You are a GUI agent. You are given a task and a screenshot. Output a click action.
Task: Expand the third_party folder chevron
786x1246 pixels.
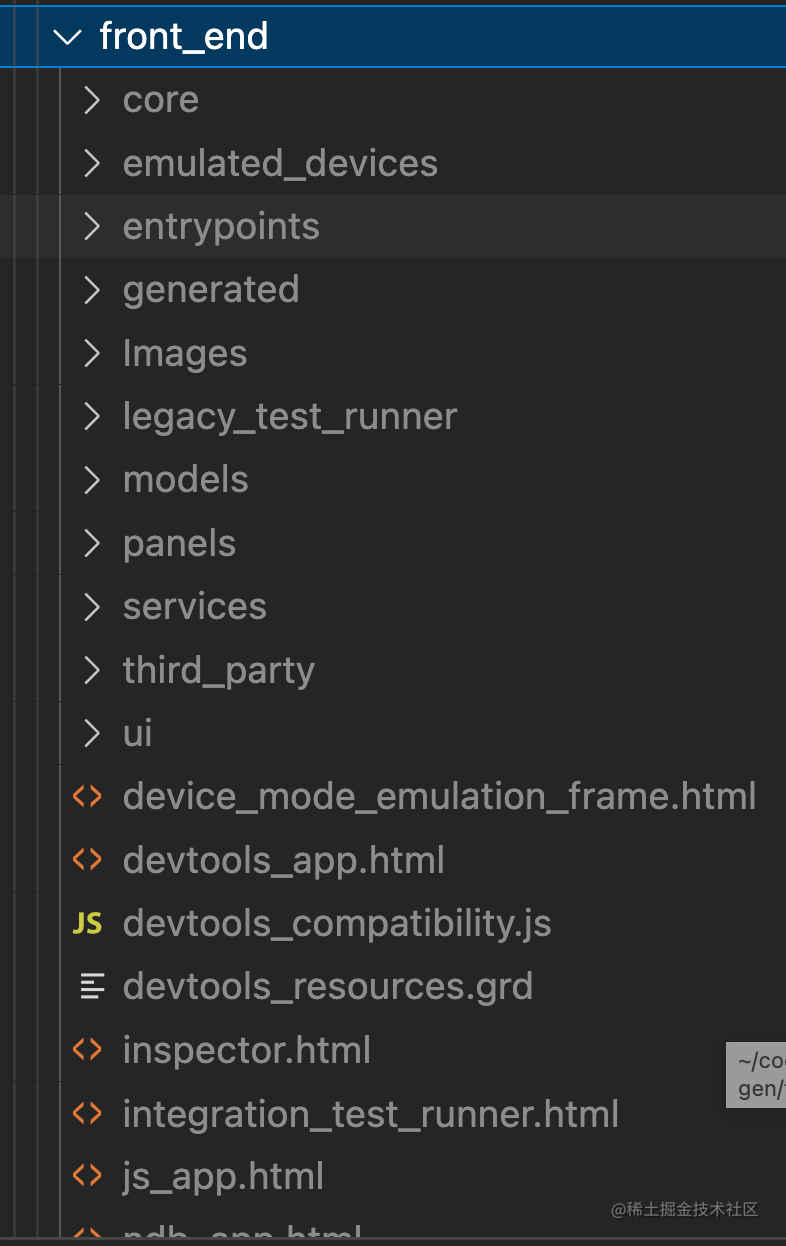[x=92, y=670]
